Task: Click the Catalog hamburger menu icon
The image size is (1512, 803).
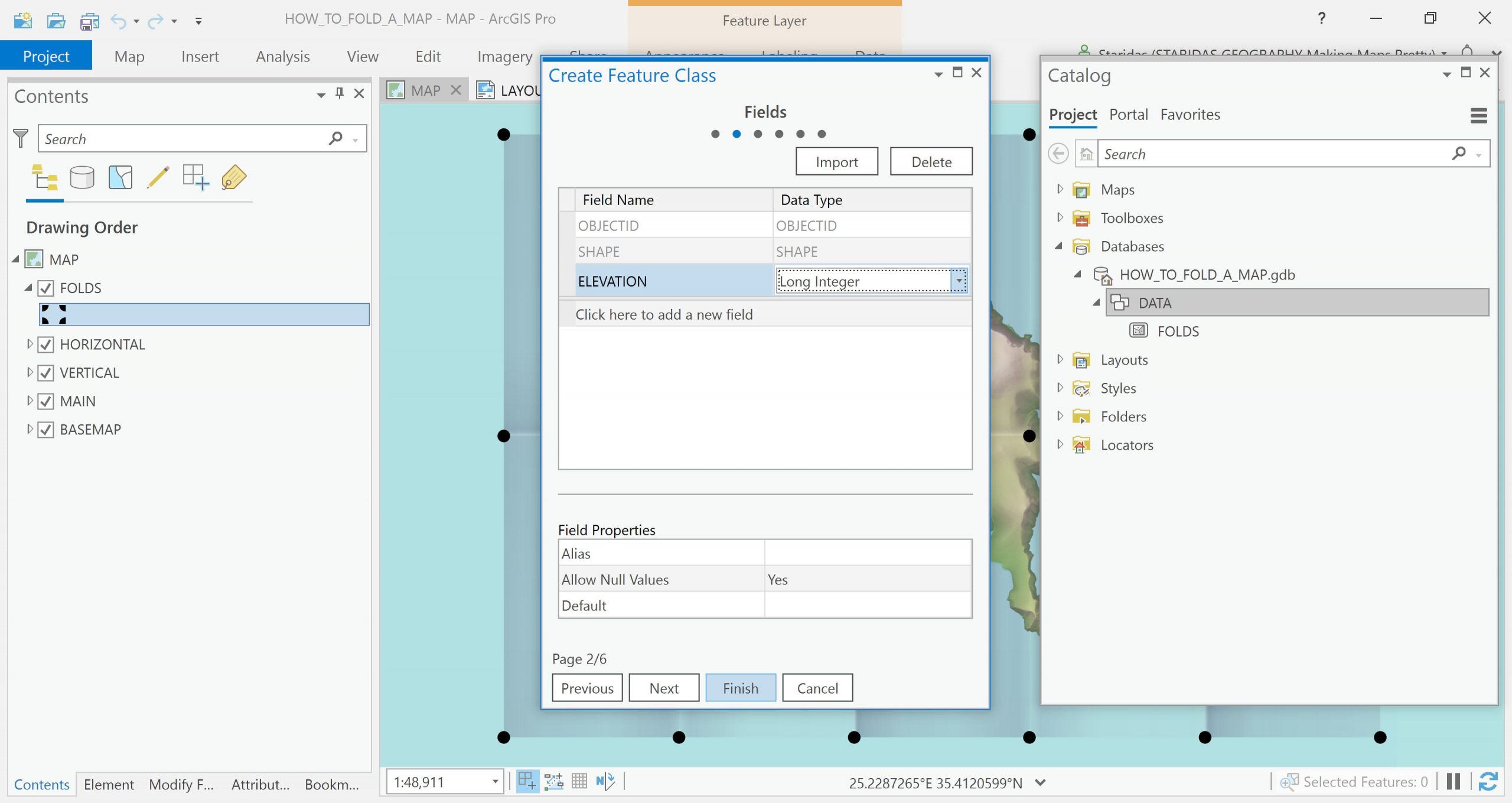Action: (x=1478, y=115)
